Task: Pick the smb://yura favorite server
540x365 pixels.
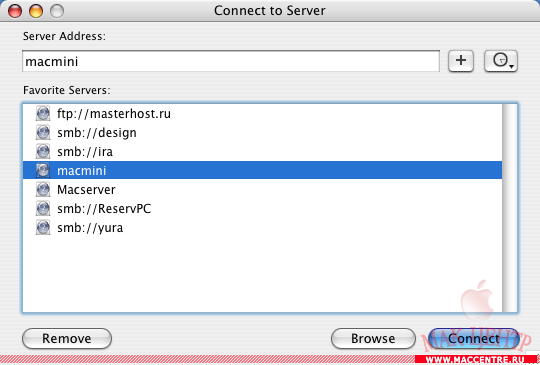Action: [x=262, y=227]
